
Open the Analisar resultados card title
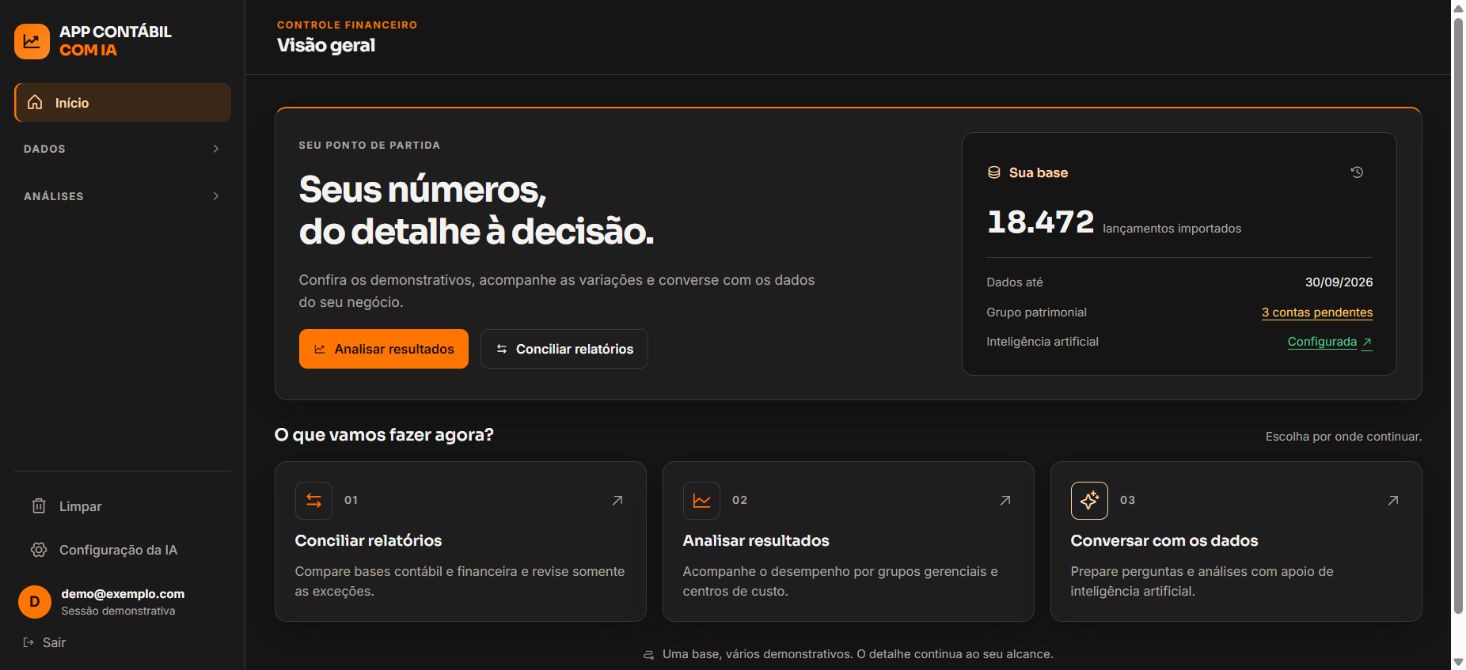(x=756, y=540)
